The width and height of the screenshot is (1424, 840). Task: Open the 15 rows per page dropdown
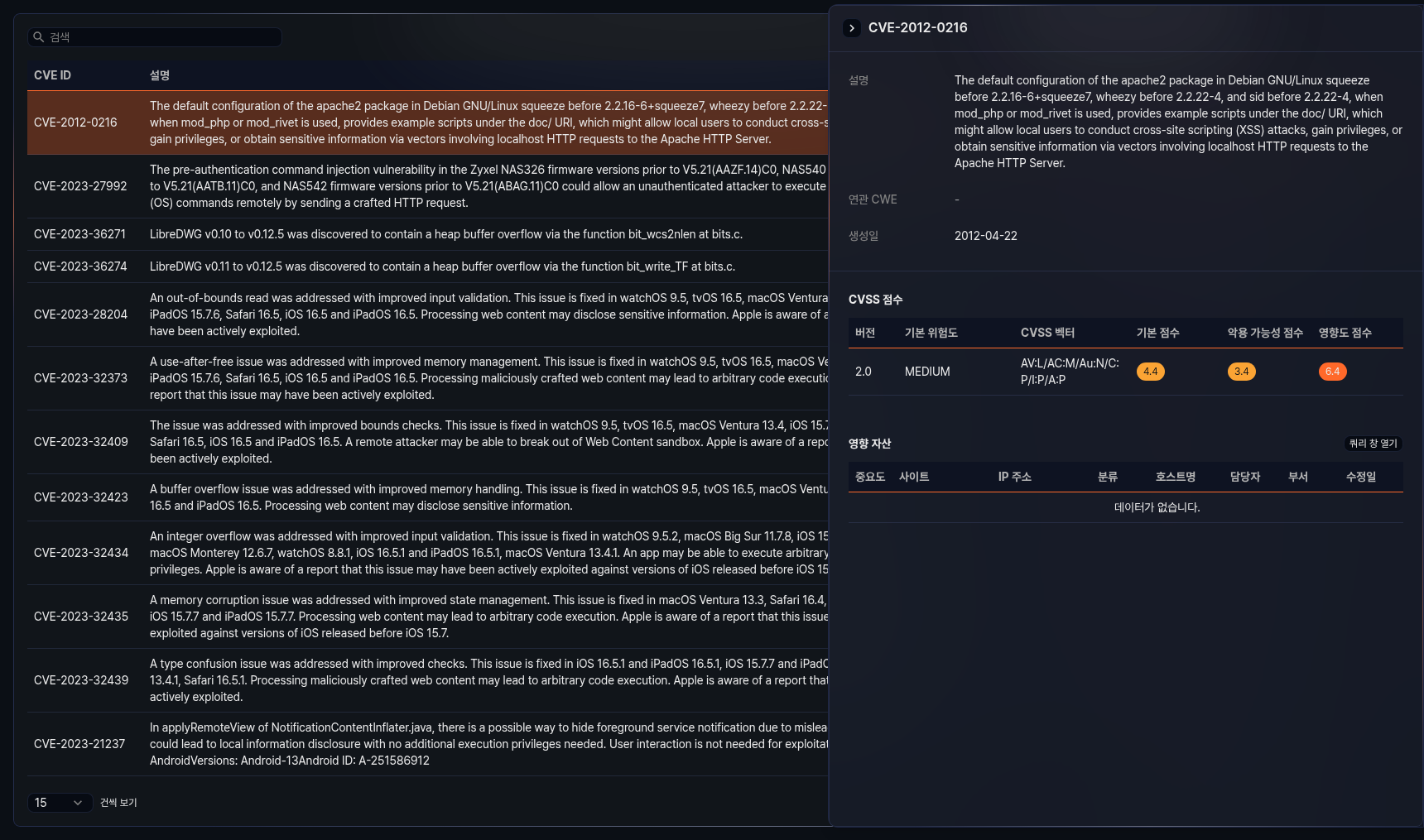pyautogui.click(x=59, y=803)
